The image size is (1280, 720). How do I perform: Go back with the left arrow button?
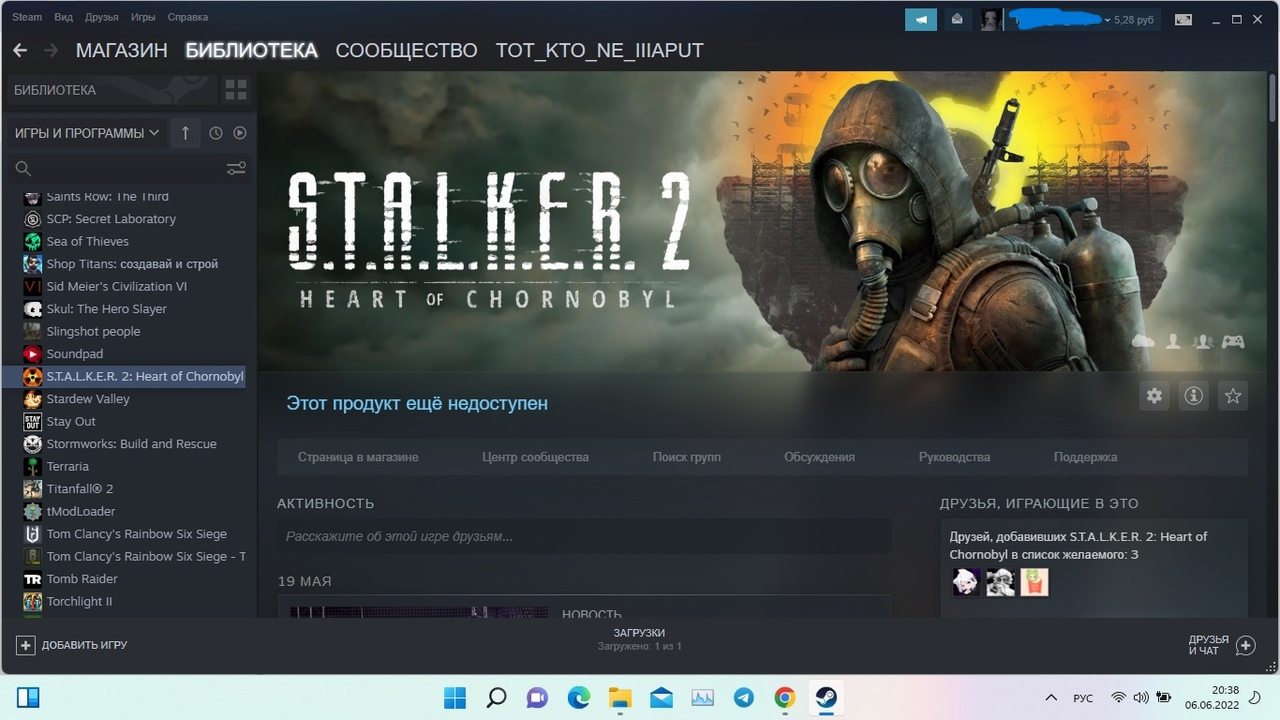coord(20,51)
